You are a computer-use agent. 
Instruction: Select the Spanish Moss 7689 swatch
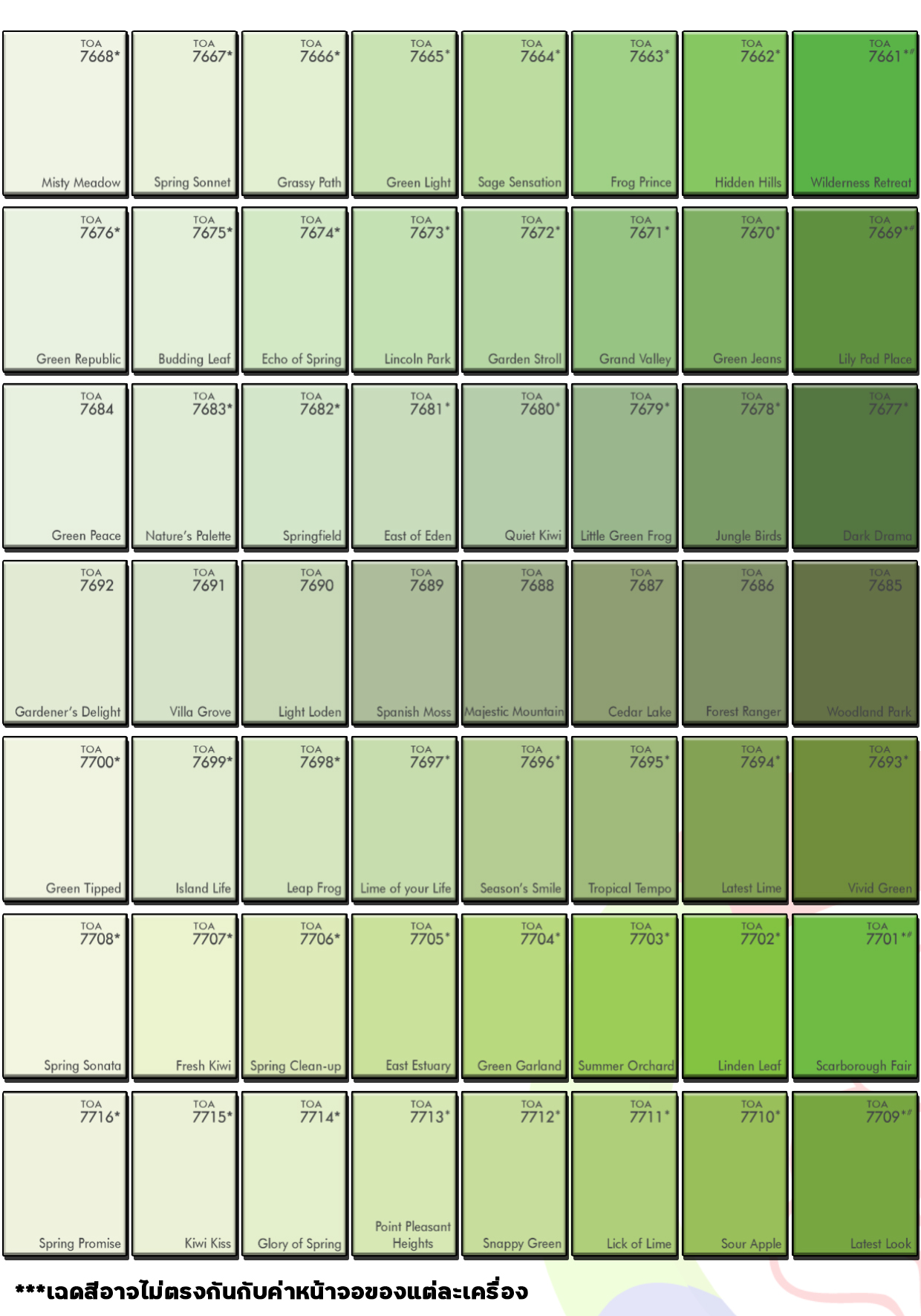[x=404, y=643]
